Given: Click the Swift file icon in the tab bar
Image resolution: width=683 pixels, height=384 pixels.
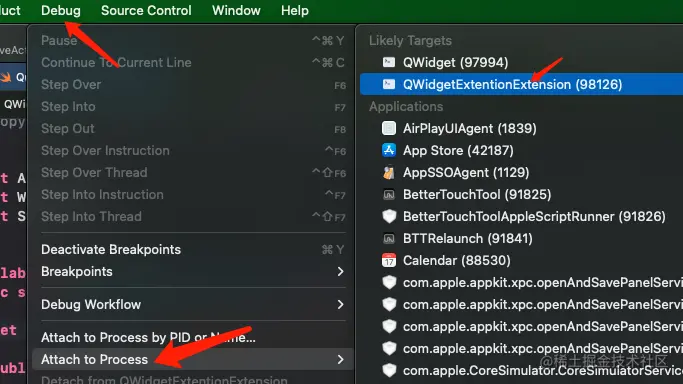Looking at the screenshot, I should pos(6,77).
